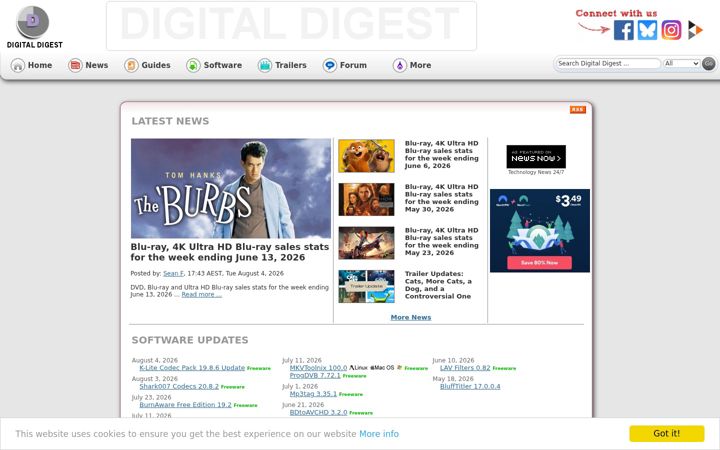
Task: Click the More nav icon
Action: pos(399,65)
